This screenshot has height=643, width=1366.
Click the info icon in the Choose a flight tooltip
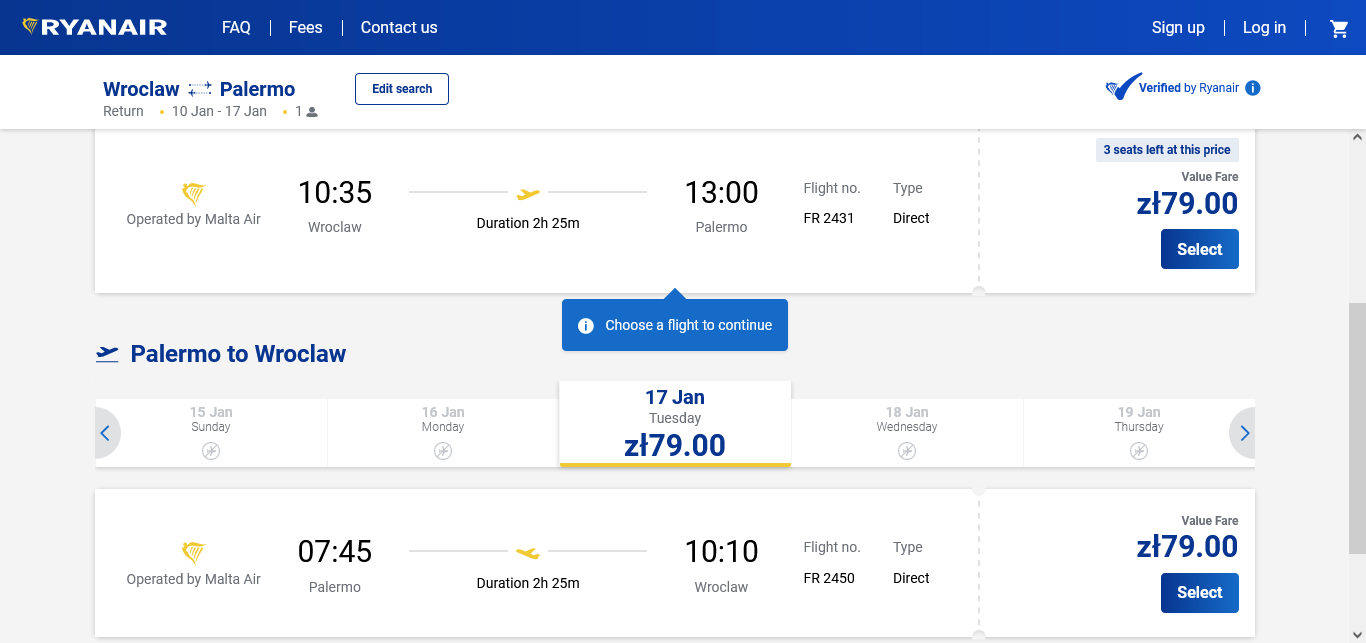pos(586,326)
